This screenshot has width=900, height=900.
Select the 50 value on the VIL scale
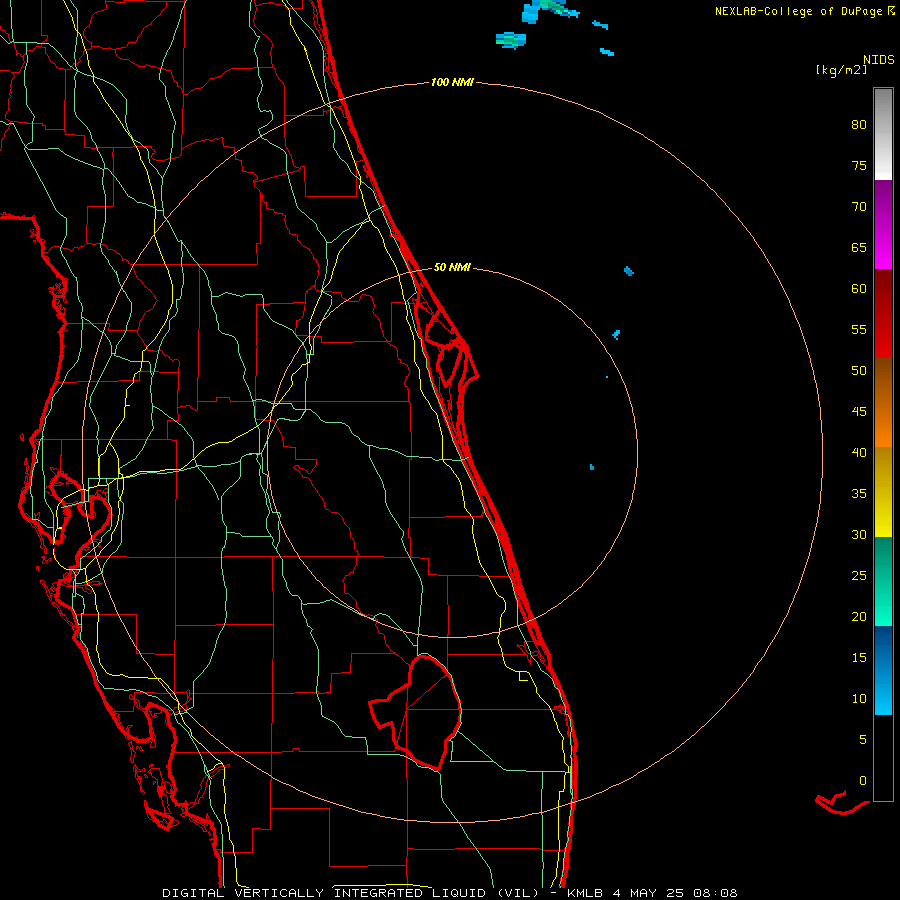point(859,371)
